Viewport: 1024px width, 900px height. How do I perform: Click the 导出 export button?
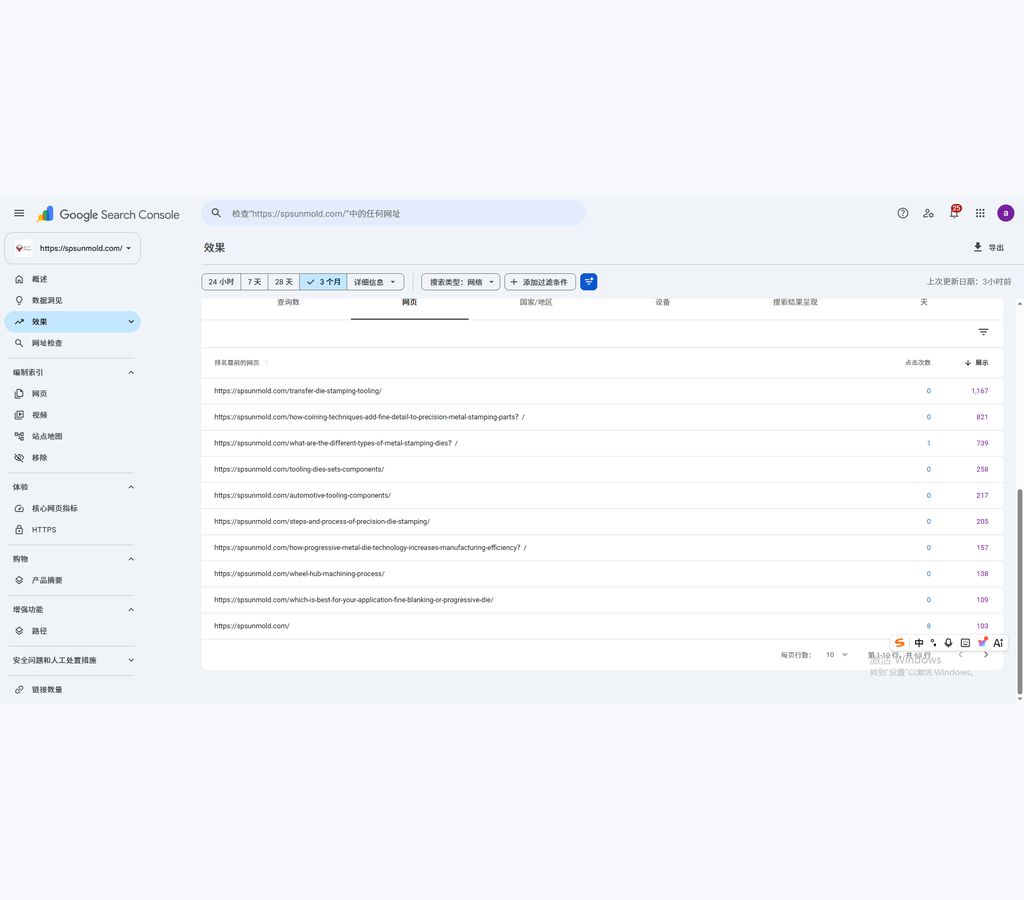989,248
